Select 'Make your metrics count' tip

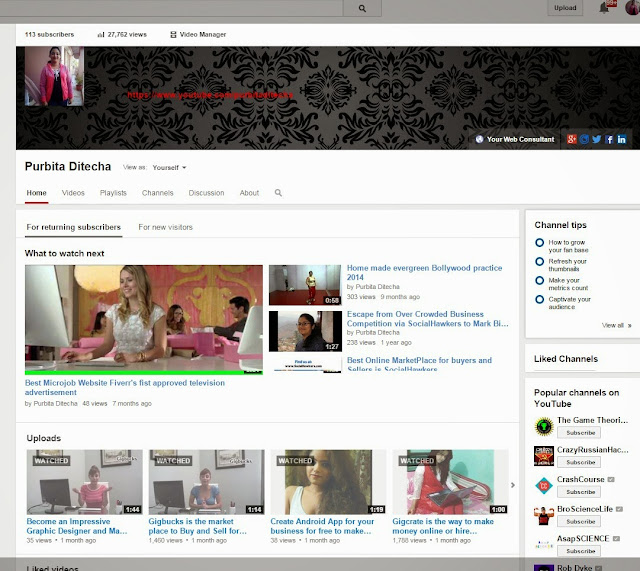tap(562, 284)
